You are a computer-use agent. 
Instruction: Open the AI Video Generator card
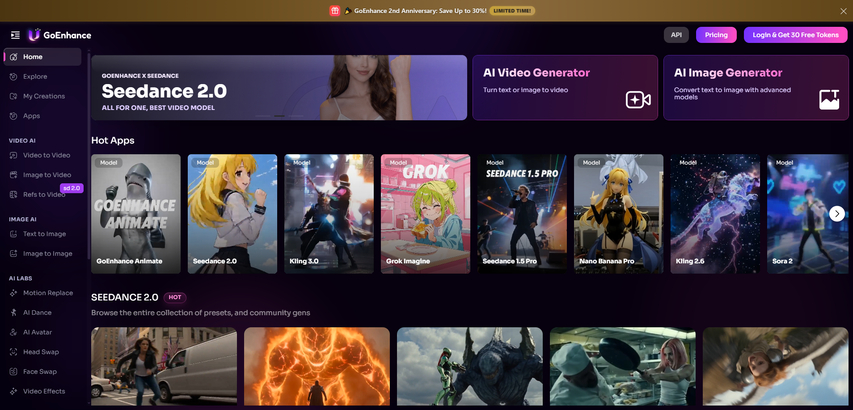pyautogui.click(x=565, y=88)
